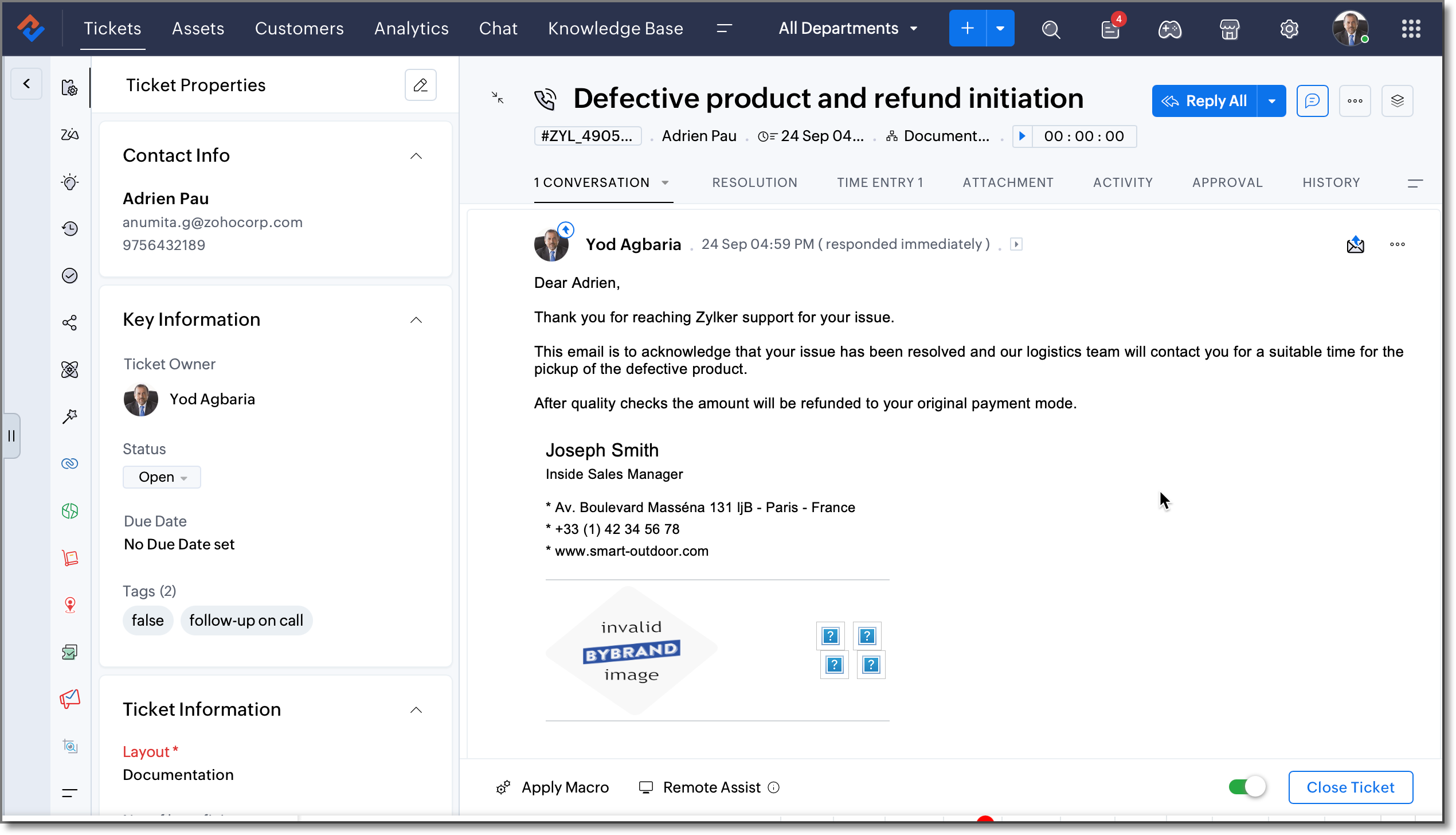Viewport: 1456px width, 835px height.
Task: Click the edit pencil icon in Ticket Properties
Action: (x=420, y=85)
